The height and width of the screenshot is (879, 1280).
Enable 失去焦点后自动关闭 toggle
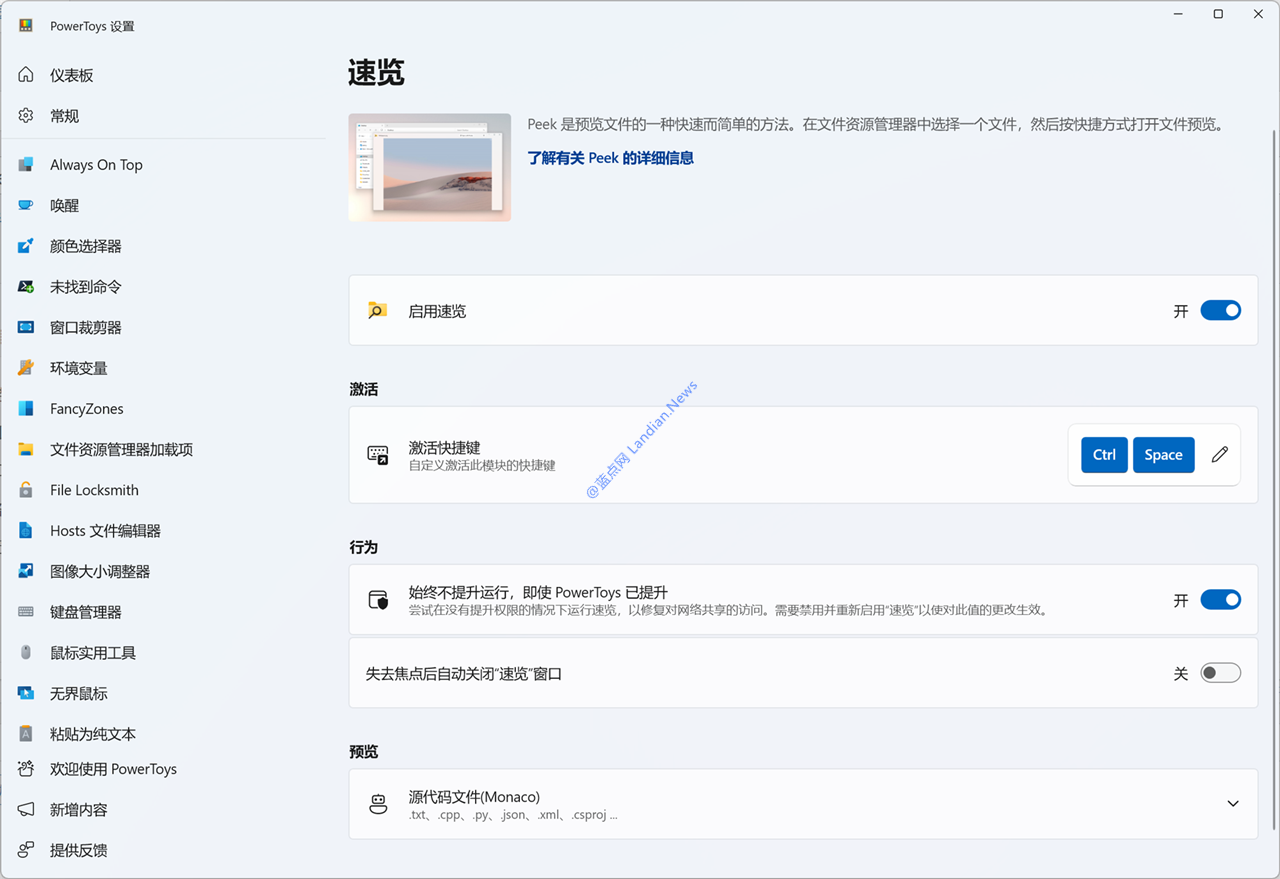pyautogui.click(x=1220, y=674)
